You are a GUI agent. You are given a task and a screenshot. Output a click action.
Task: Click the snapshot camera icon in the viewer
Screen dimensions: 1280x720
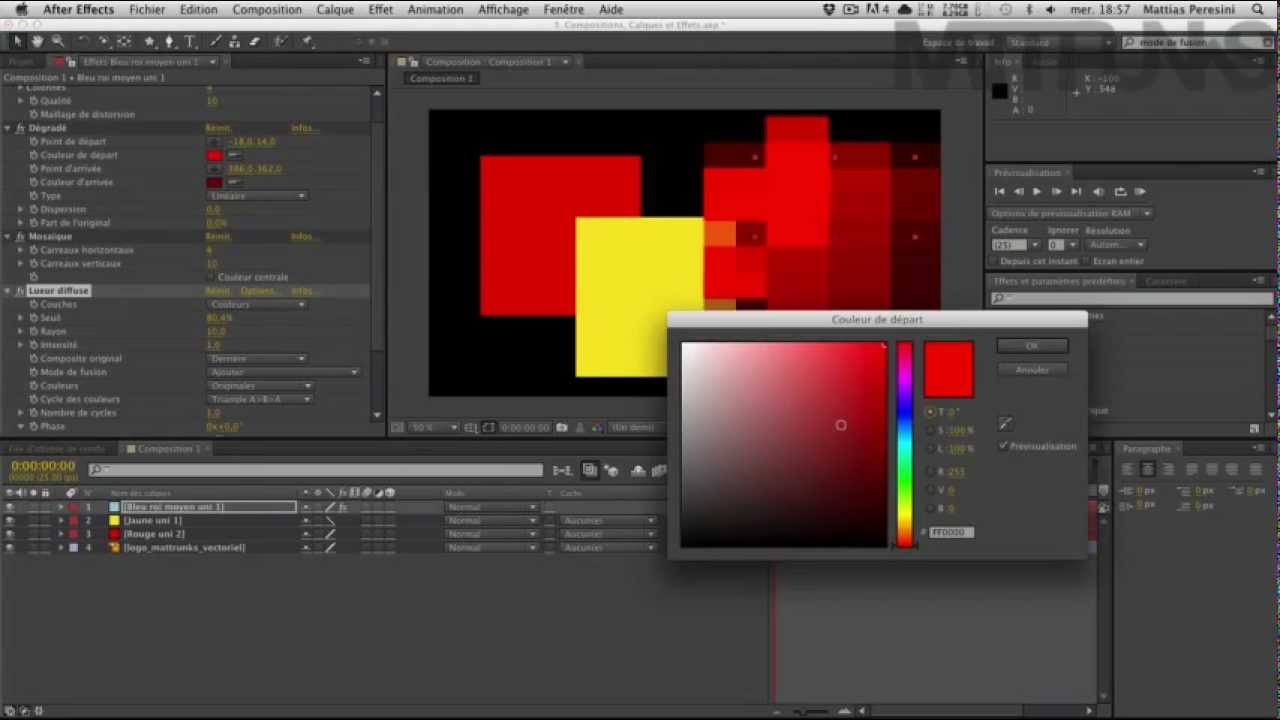point(562,427)
